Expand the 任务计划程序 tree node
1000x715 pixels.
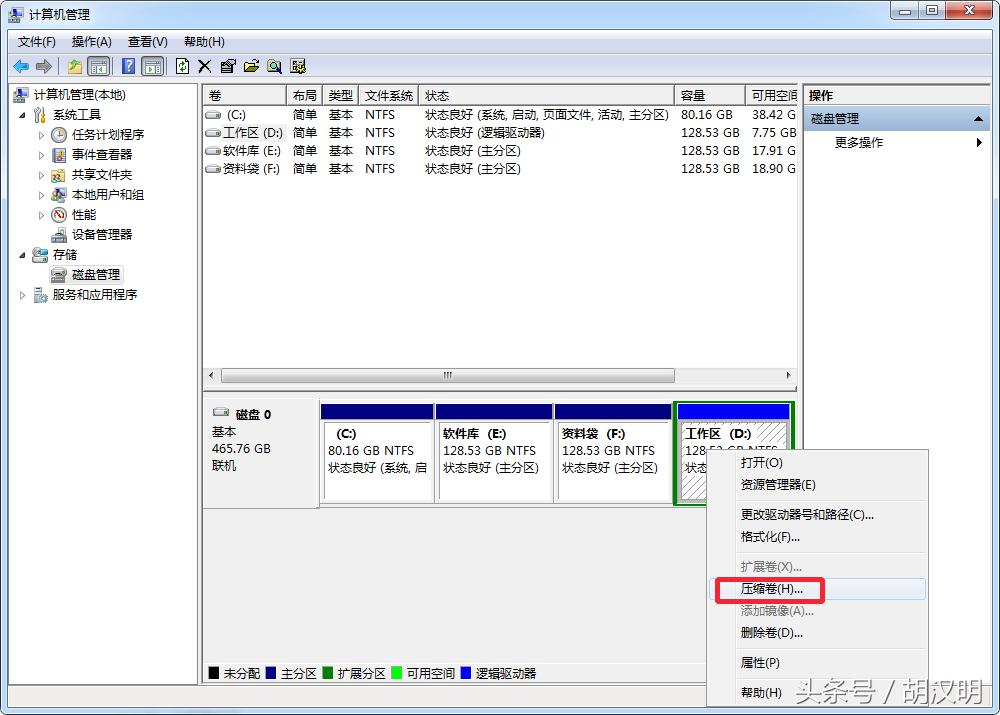41,135
